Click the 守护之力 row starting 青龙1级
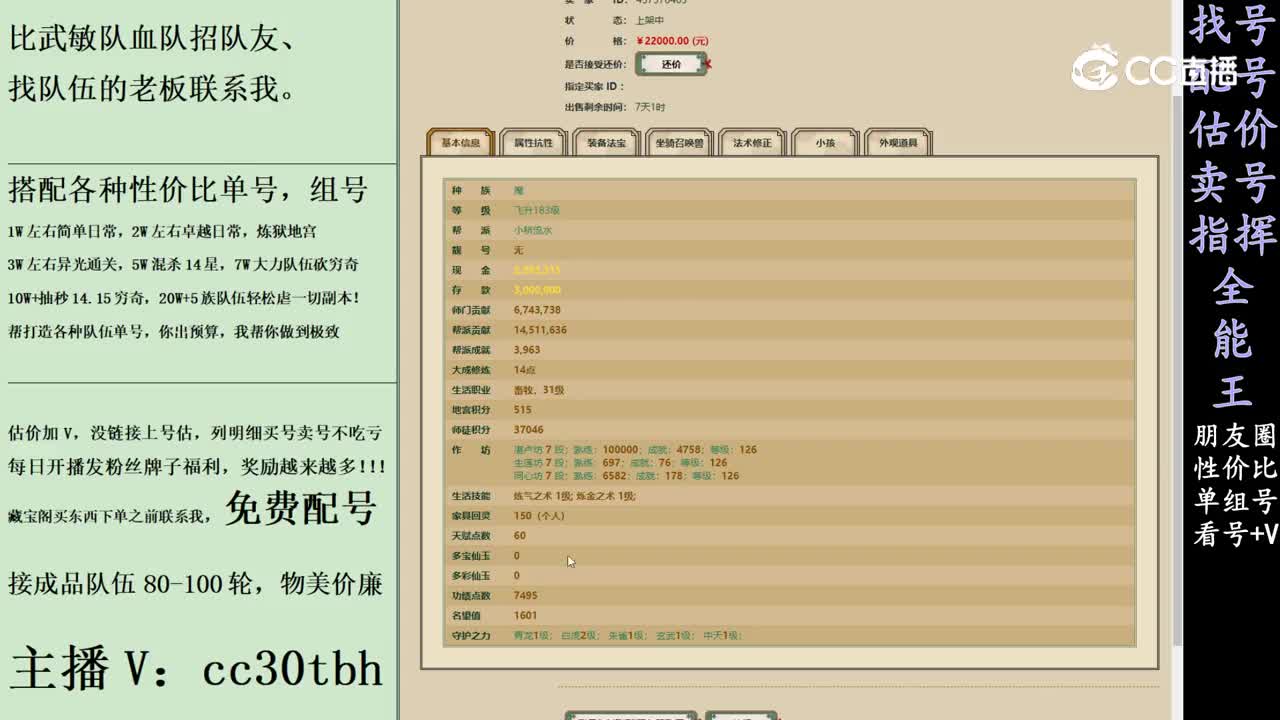This screenshot has height=720, width=1280. (628, 636)
